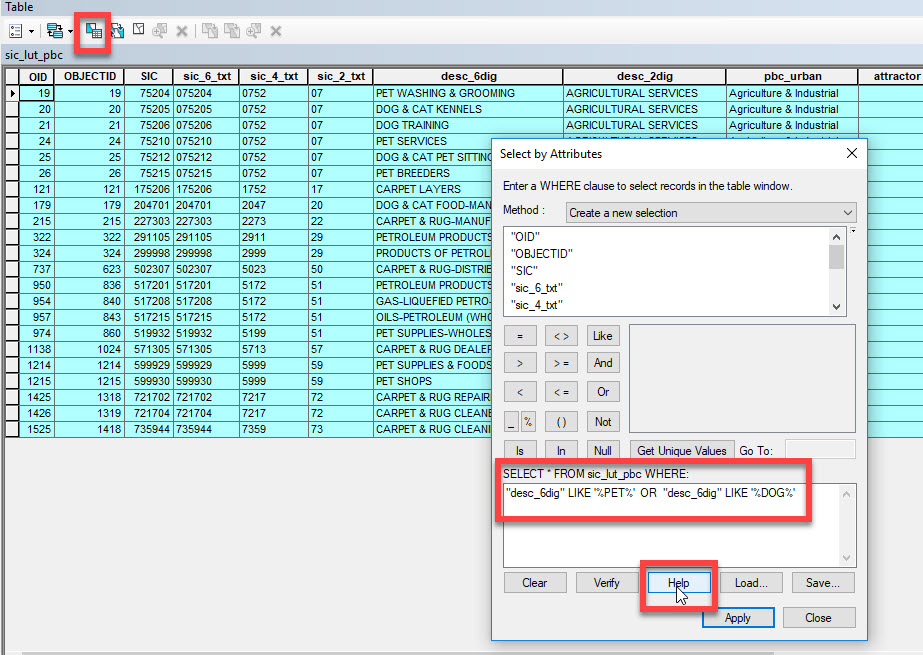Viewport: 923px width, 655px height.
Task: Click the Save... button
Action: pyautogui.click(x=823, y=583)
